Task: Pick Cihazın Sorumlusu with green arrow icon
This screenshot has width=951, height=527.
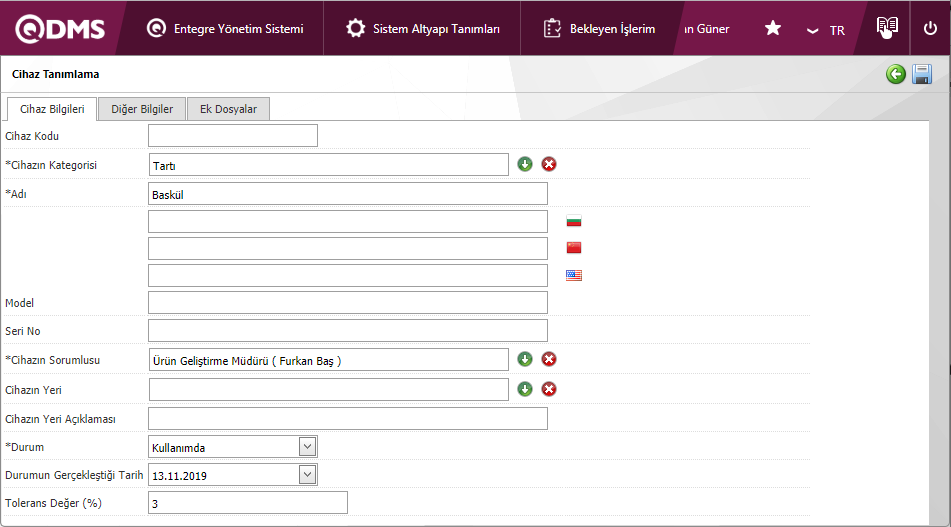Action: coord(525,359)
